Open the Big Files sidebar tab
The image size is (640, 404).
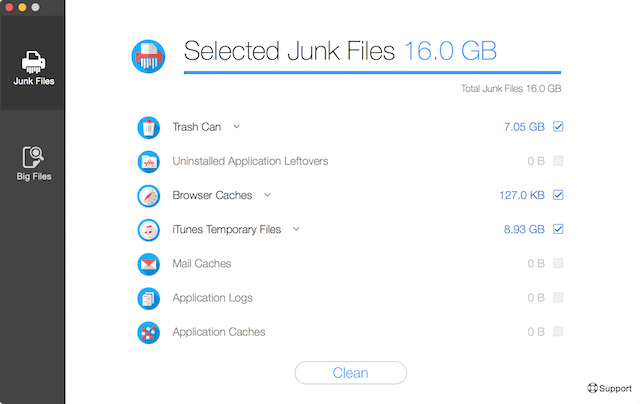click(x=33, y=163)
